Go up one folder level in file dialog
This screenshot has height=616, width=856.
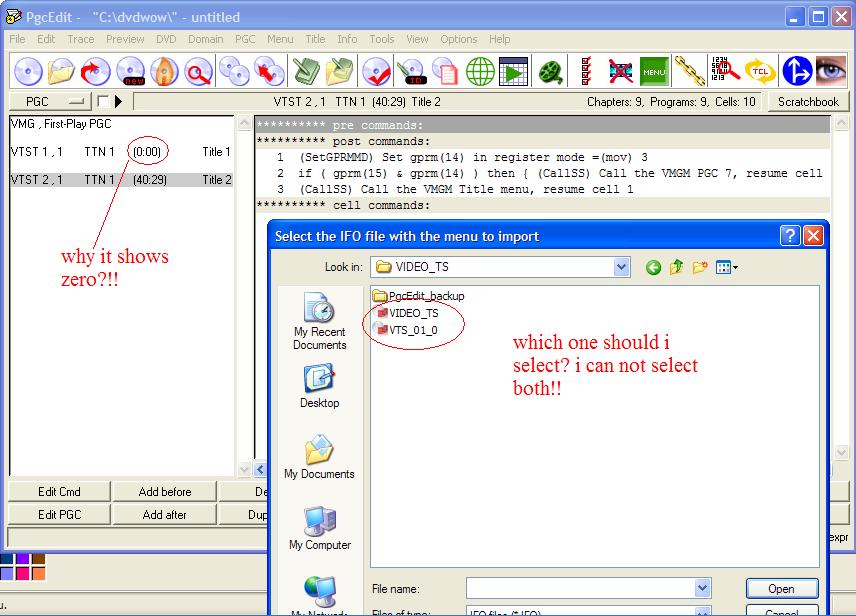pyautogui.click(x=676, y=267)
